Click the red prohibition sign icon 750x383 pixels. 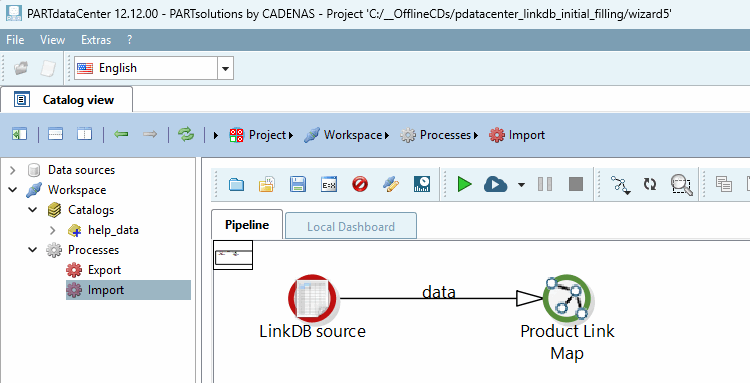tap(360, 184)
